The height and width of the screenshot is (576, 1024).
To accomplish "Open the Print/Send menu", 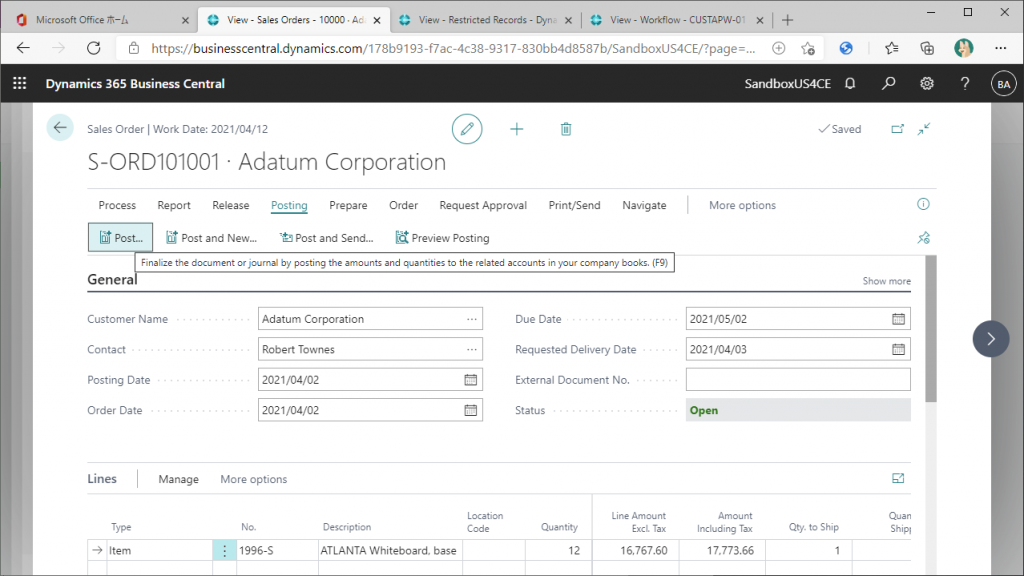I will tap(574, 205).
